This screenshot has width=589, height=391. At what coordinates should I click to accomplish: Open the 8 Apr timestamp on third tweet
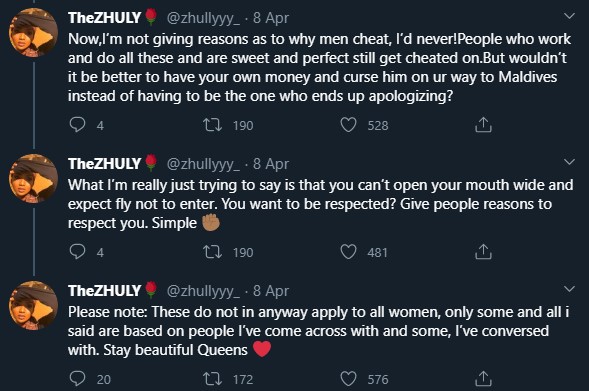271,291
